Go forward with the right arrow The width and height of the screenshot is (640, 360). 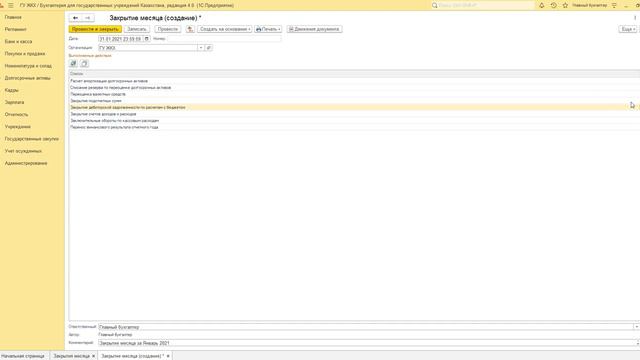(x=88, y=18)
